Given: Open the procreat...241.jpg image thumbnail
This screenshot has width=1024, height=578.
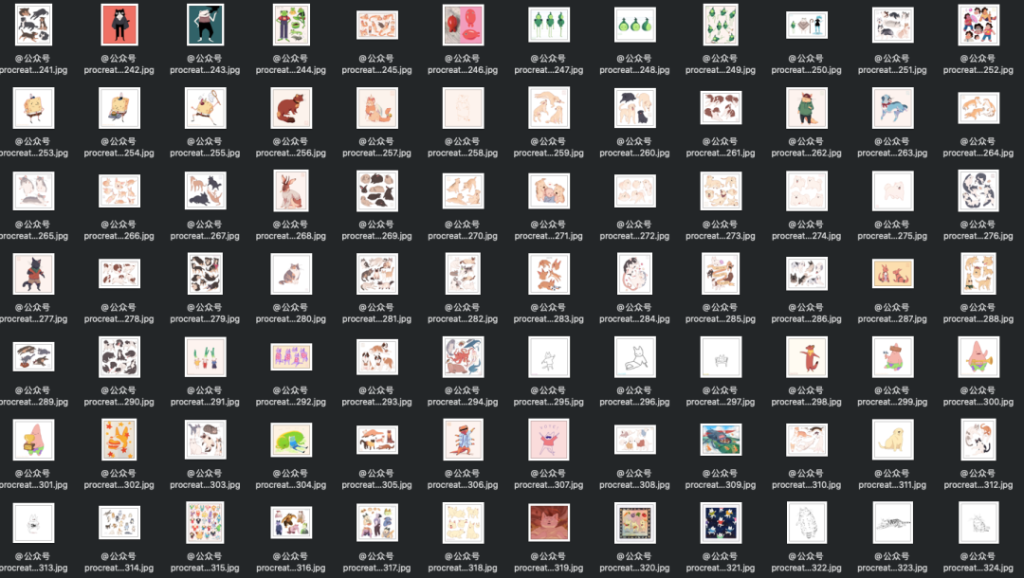Looking at the screenshot, I should (x=33, y=25).
